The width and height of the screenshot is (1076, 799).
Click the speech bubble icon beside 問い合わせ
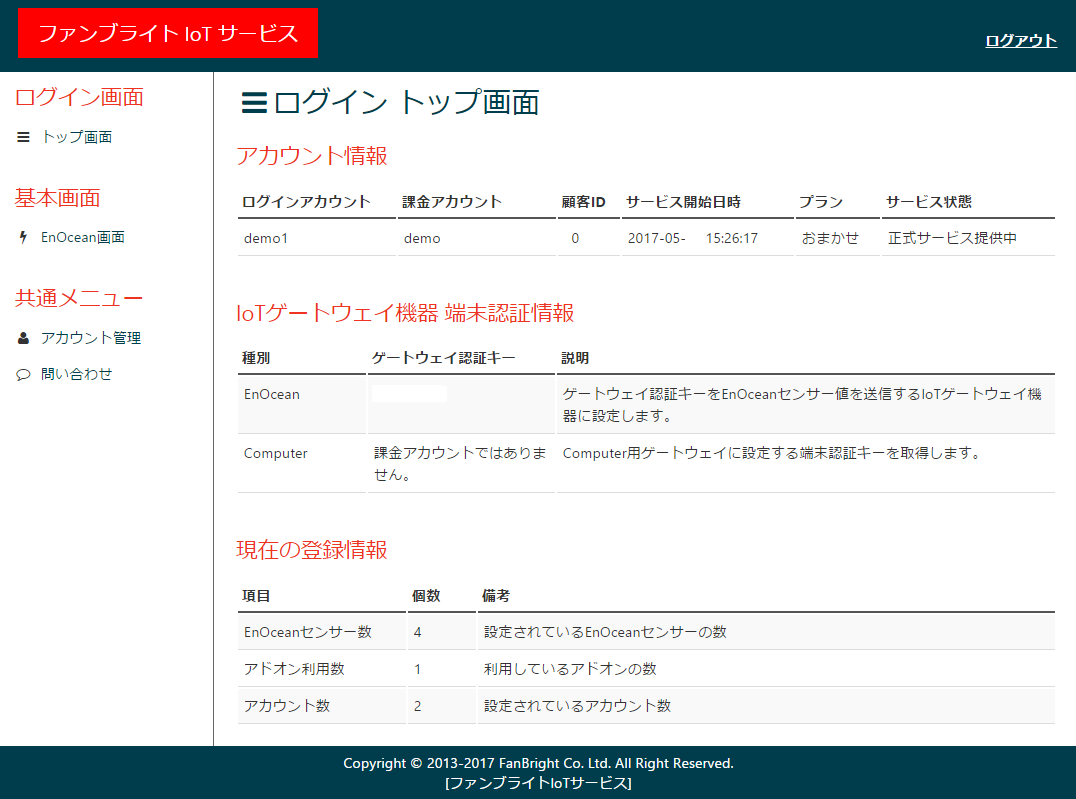coord(23,374)
